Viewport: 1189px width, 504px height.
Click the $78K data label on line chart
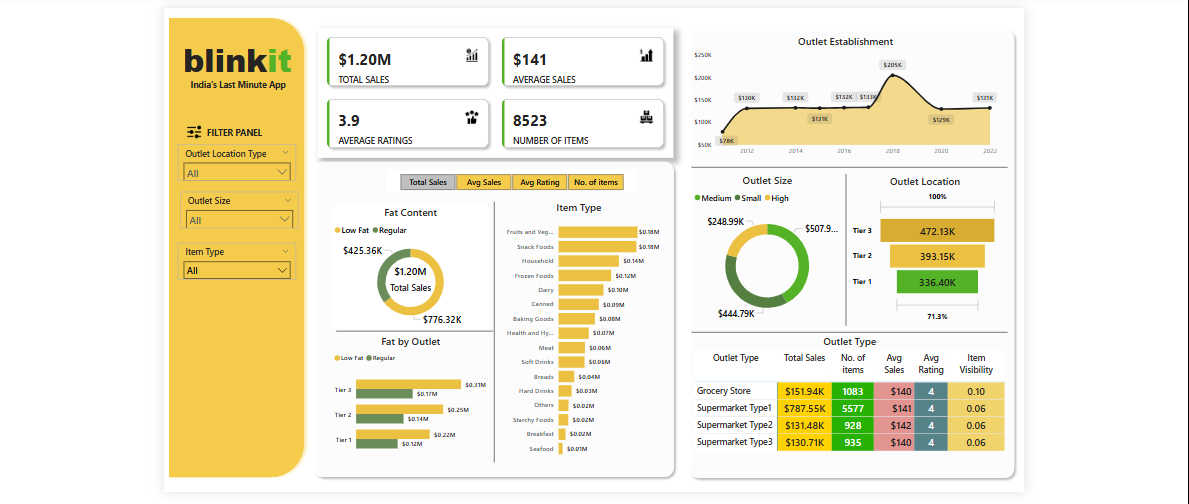pos(726,140)
